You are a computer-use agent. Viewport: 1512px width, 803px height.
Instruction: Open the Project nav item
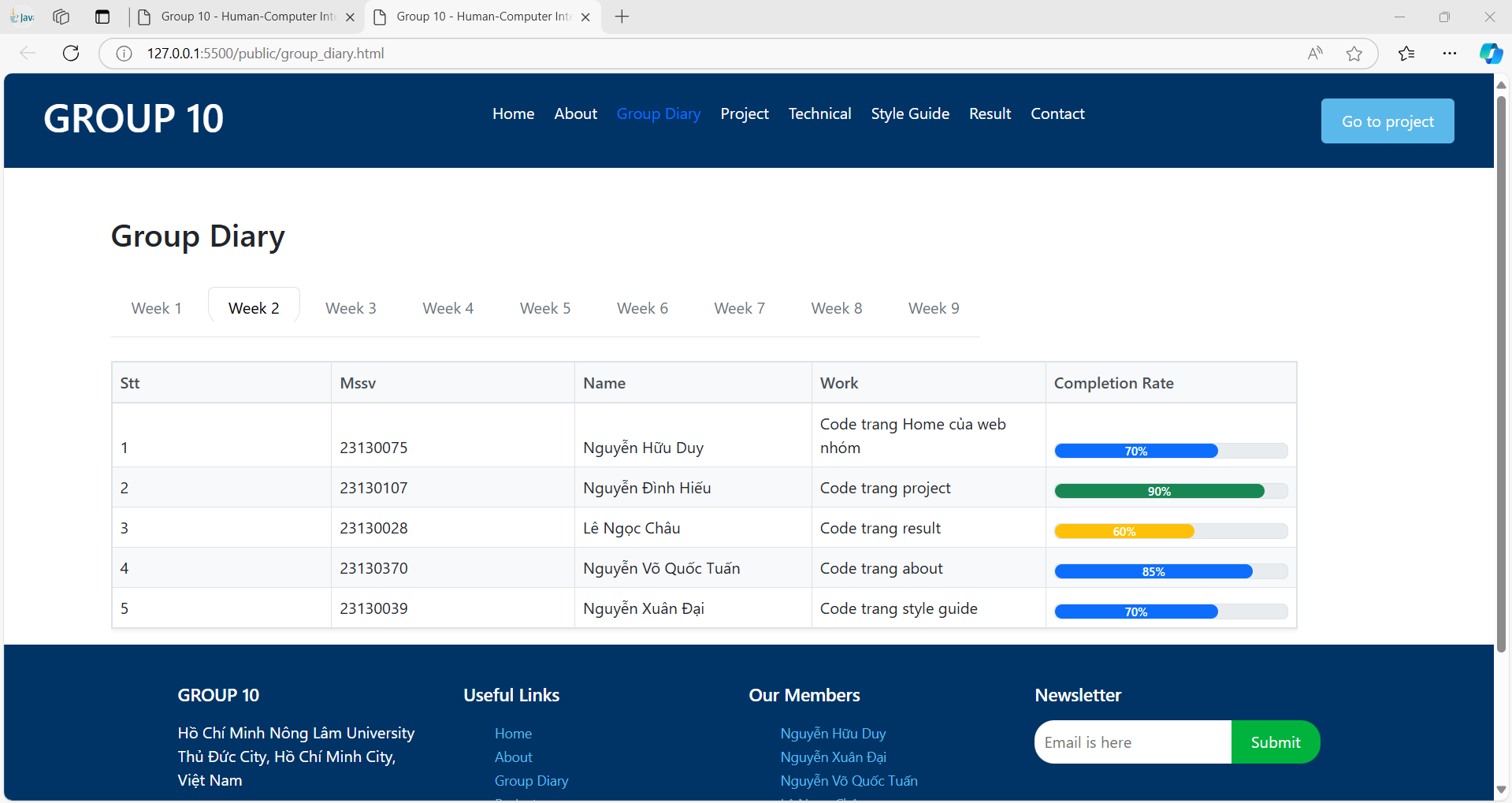pyautogui.click(x=745, y=113)
